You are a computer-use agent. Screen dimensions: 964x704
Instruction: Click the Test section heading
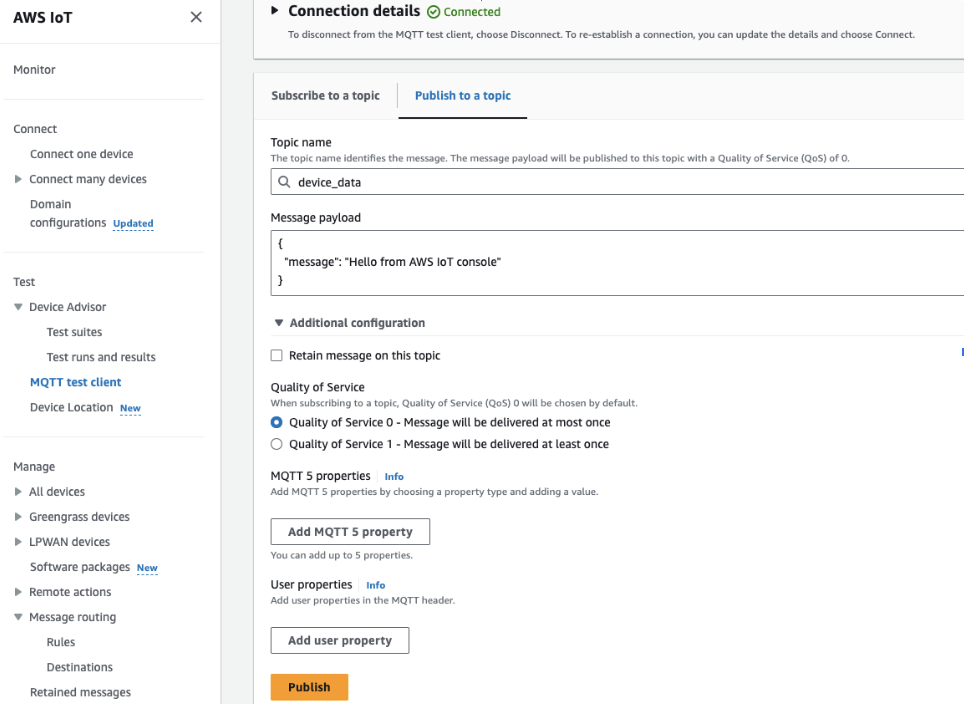24,282
